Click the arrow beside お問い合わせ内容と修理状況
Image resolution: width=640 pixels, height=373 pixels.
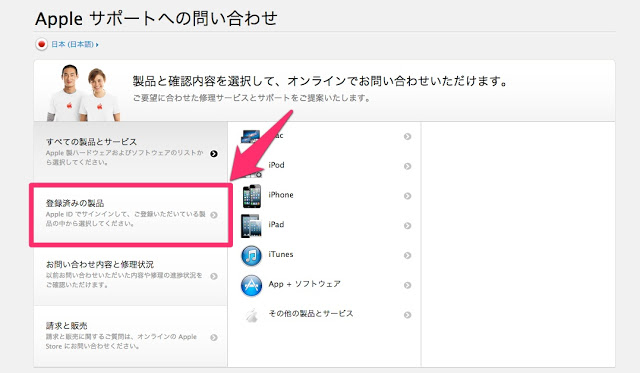pos(214,276)
